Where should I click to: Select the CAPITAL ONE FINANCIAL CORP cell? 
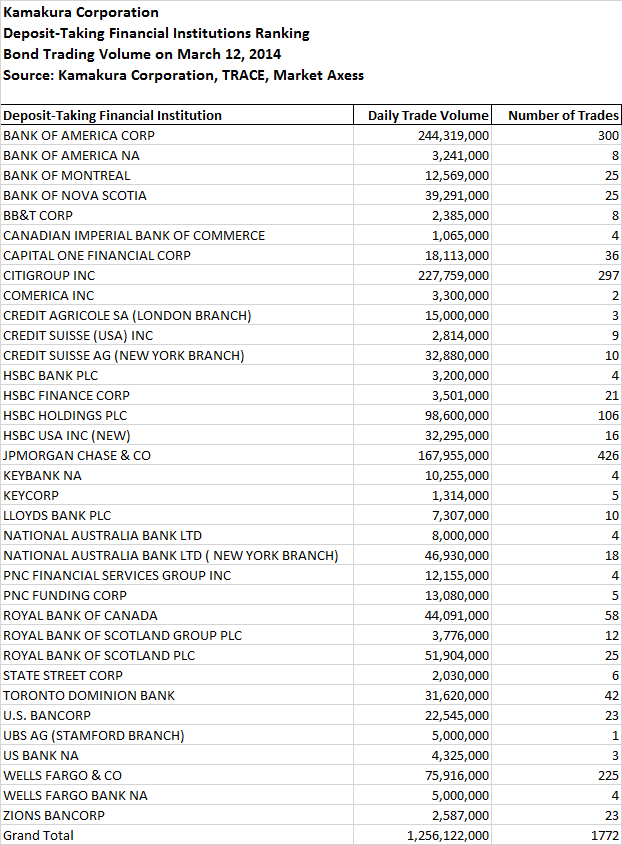click(177, 255)
